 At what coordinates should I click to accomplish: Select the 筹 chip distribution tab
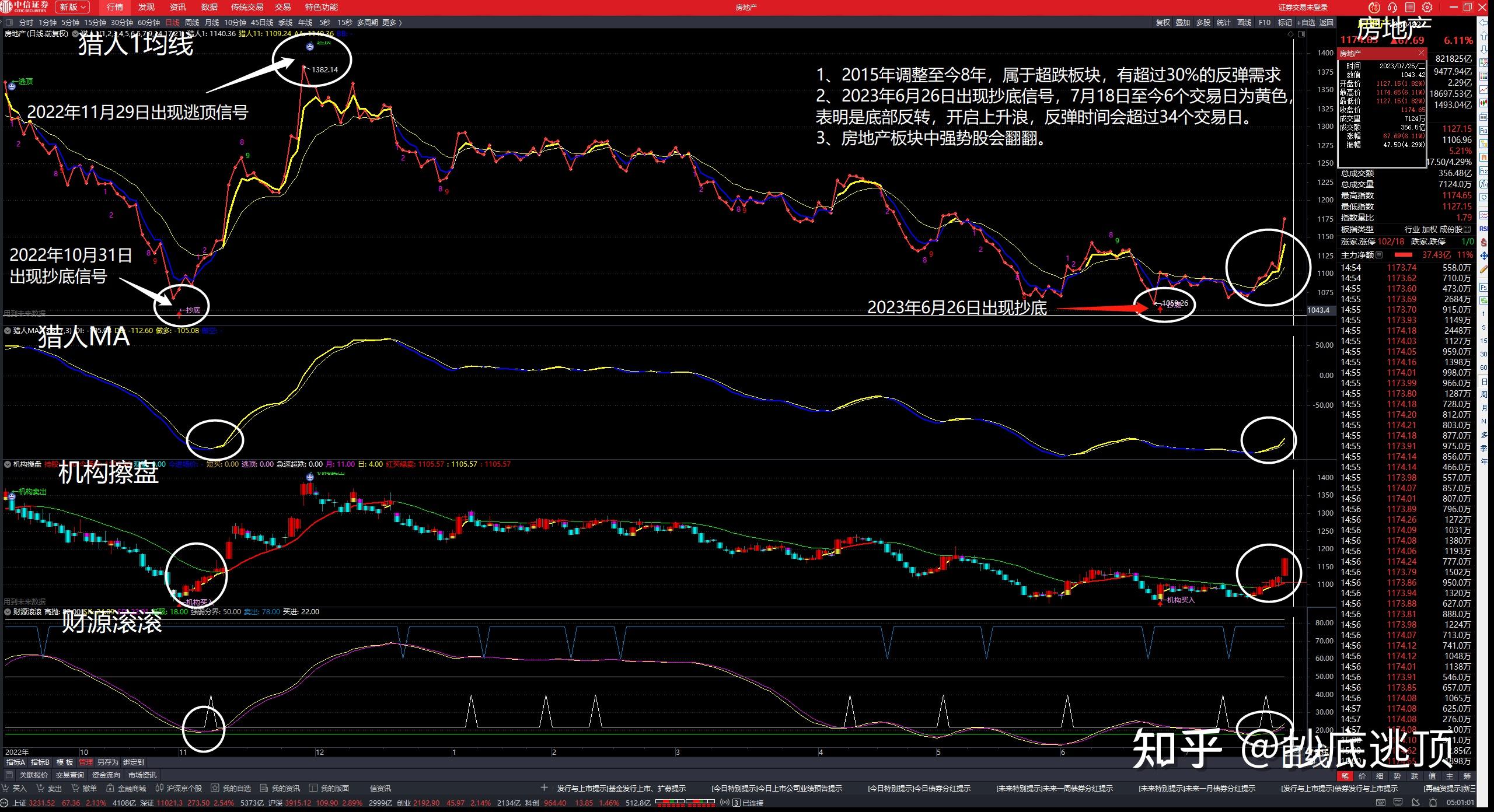point(1467,776)
